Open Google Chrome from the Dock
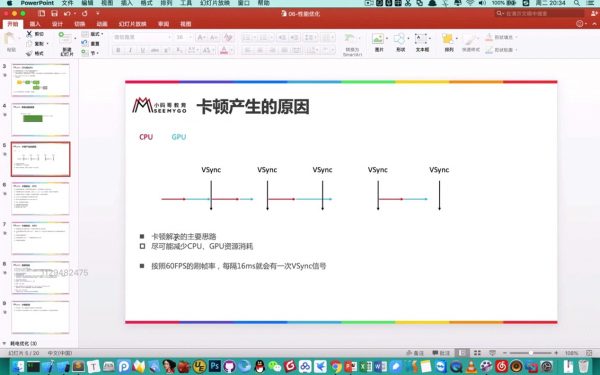 click(336, 366)
